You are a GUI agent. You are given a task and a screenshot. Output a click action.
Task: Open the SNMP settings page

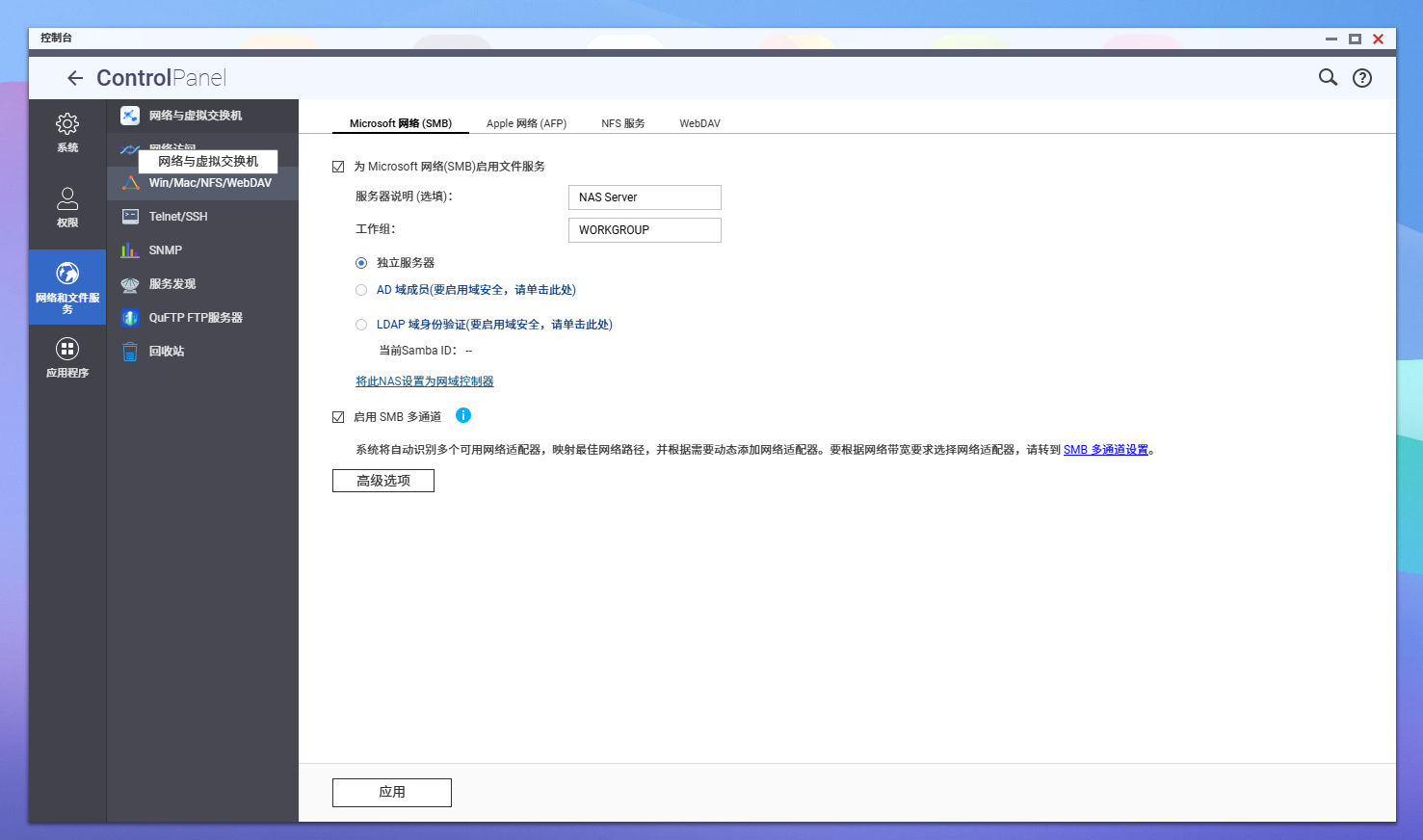point(165,250)
